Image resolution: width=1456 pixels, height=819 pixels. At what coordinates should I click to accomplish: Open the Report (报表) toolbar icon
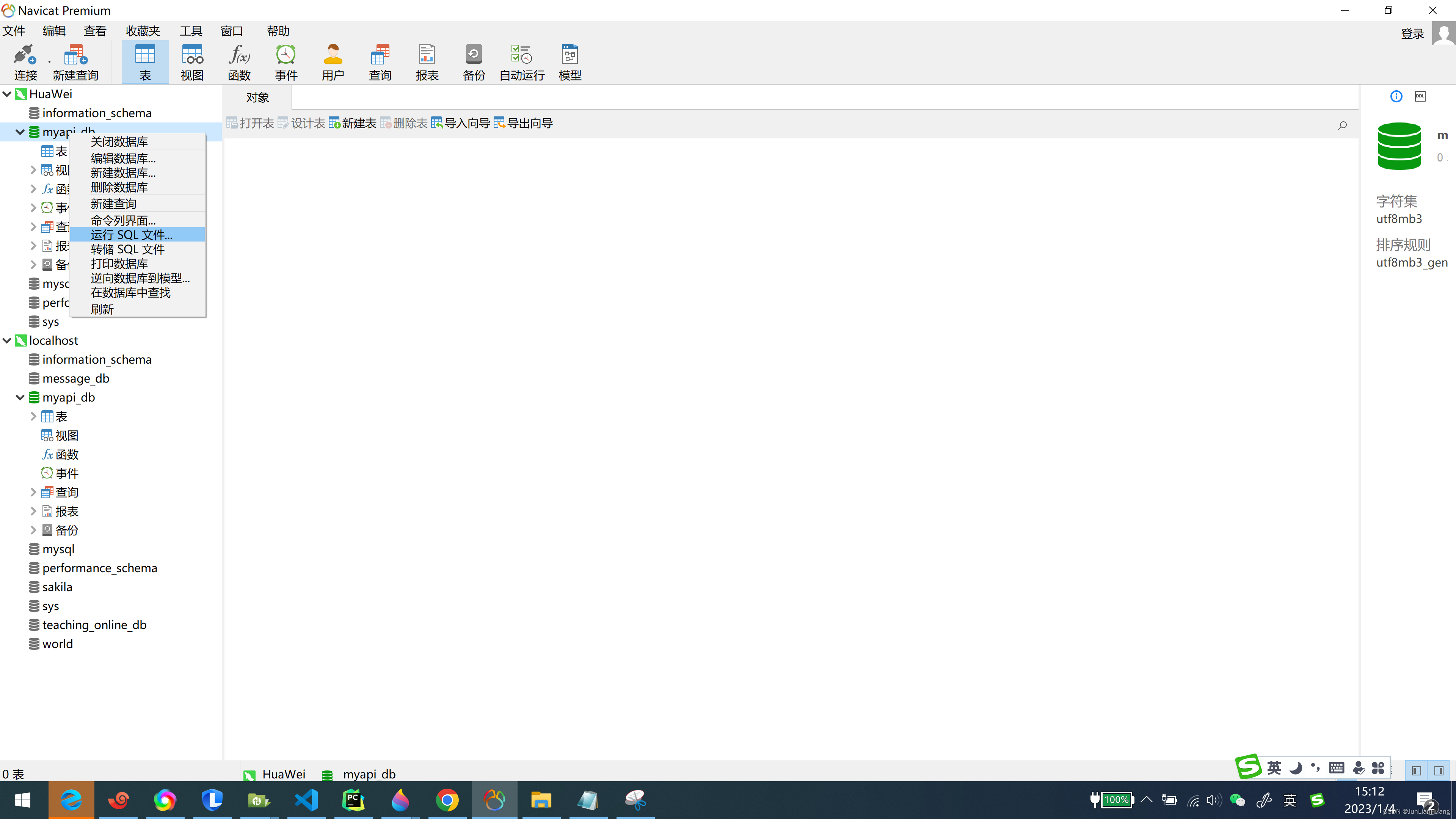[427, 62]
